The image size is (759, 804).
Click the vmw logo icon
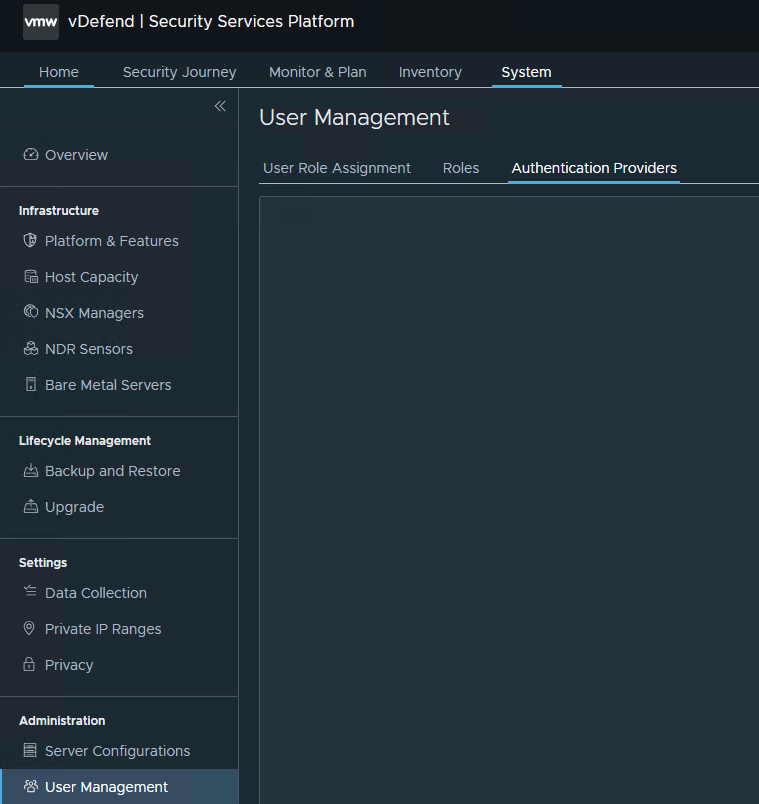click(41, 22)
